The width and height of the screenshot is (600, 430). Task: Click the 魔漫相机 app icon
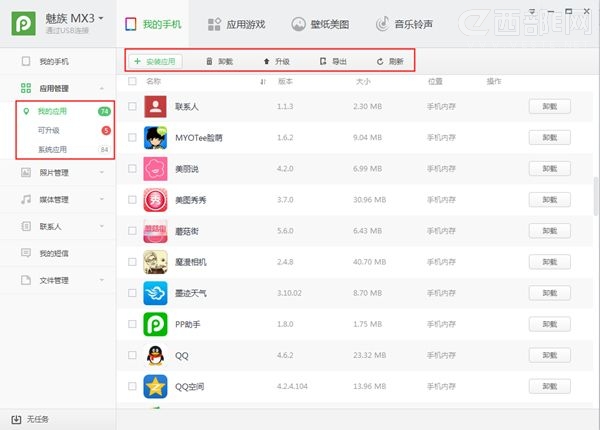click(155, 262)
